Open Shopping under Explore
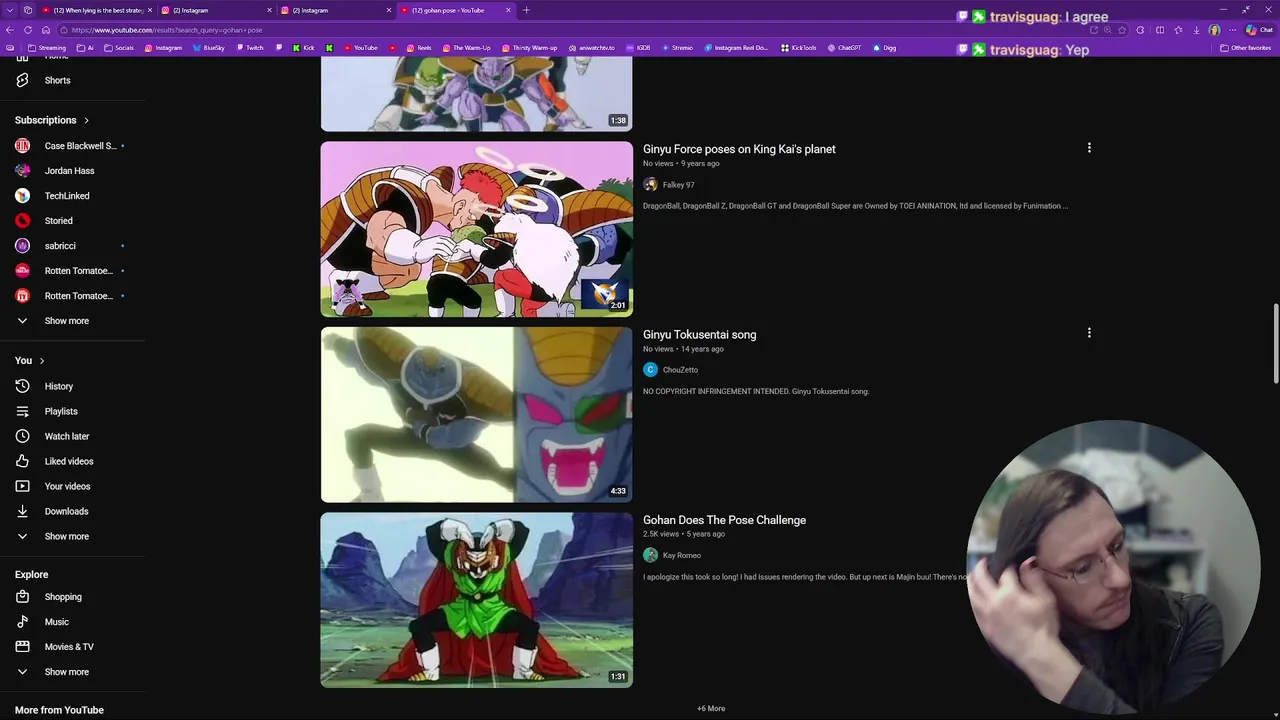The width and height of the screenshot is (1280, 720). (x=62, y=597)
